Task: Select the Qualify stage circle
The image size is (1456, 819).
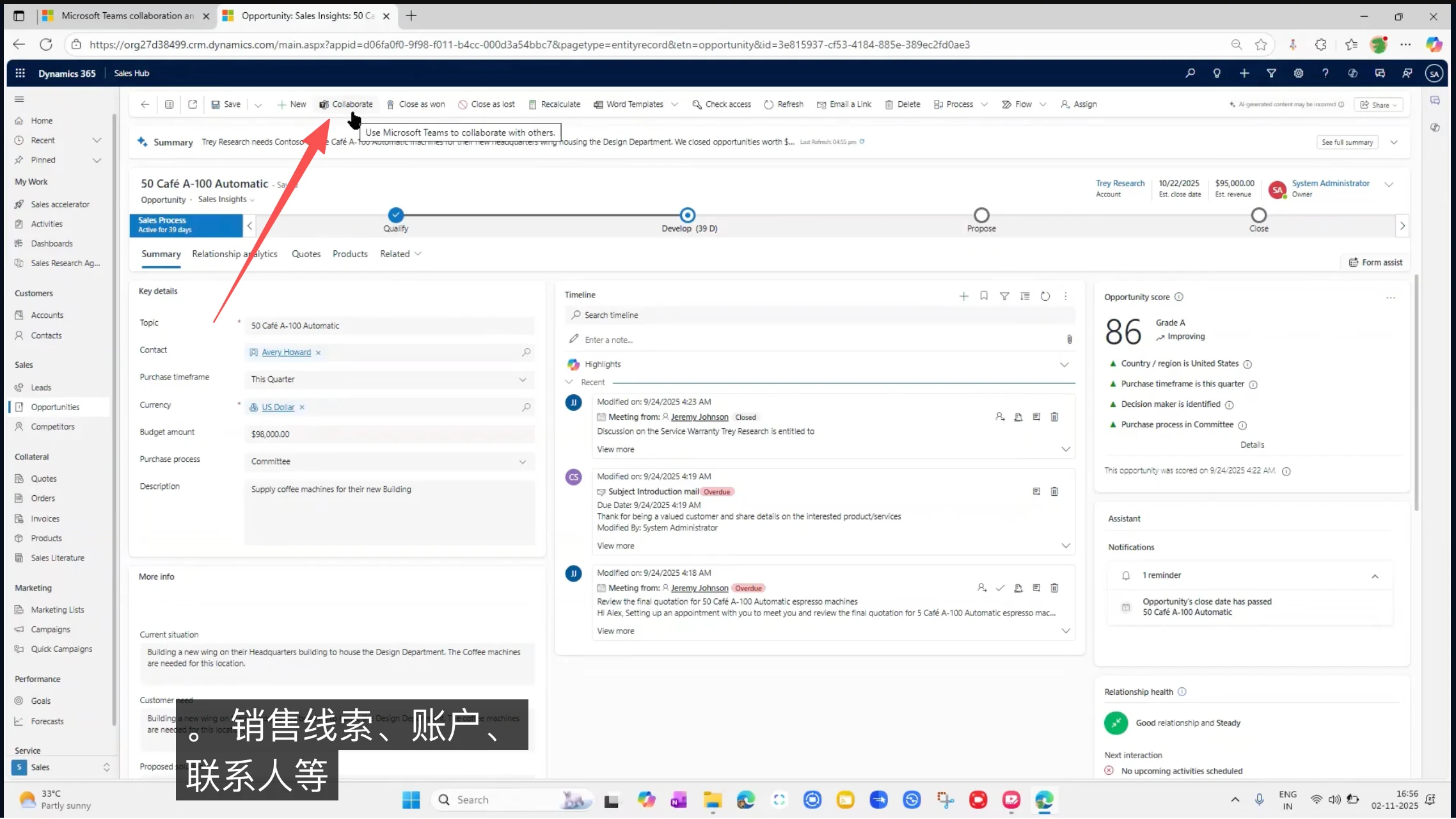Action: (x=396, y=215)
